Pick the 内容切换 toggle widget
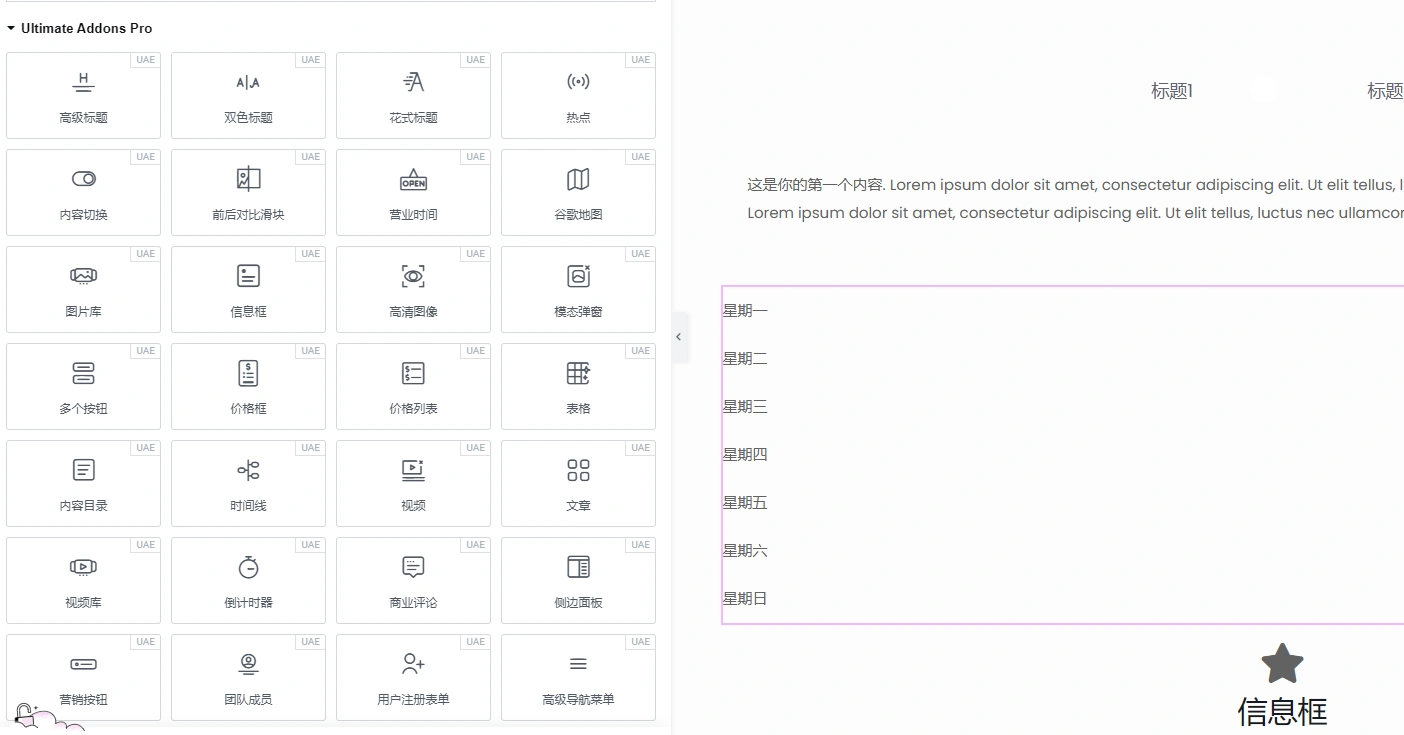 (83, 192)
